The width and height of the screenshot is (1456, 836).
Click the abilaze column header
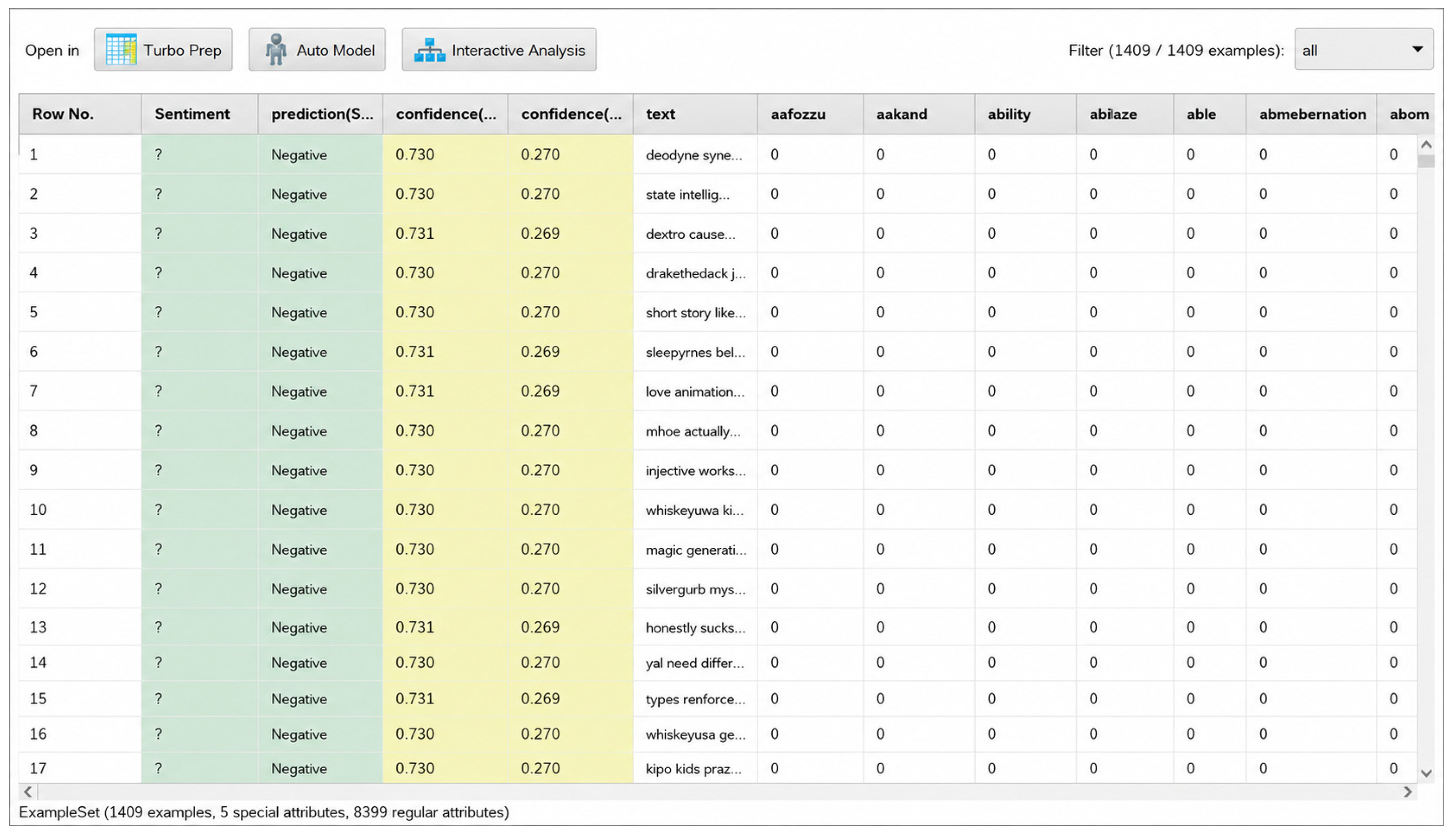(1125, 114)
